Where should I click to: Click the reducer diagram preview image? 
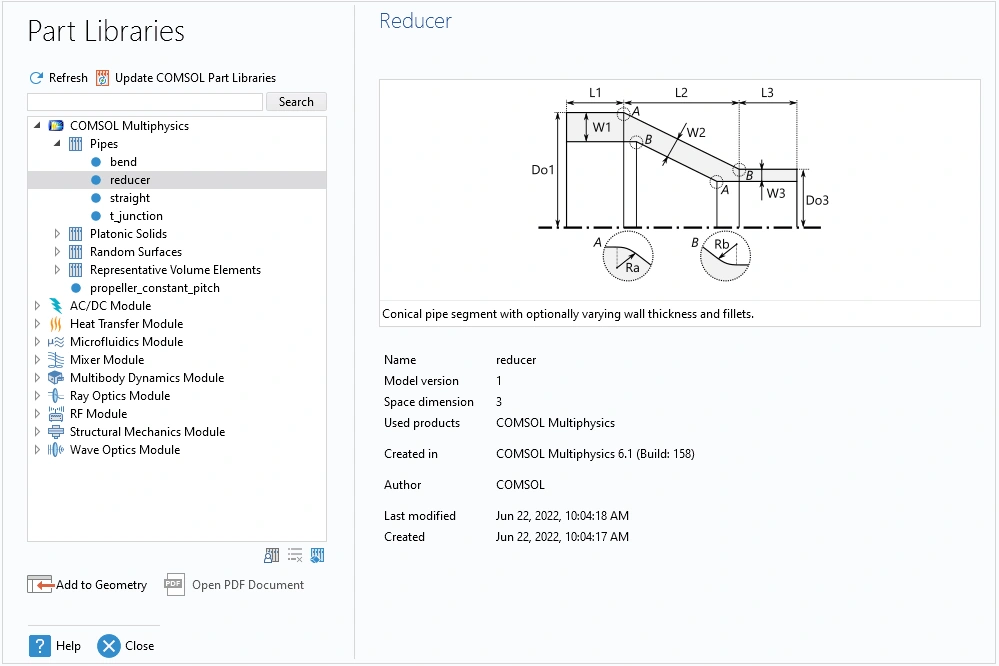click(x=679, y=190)
